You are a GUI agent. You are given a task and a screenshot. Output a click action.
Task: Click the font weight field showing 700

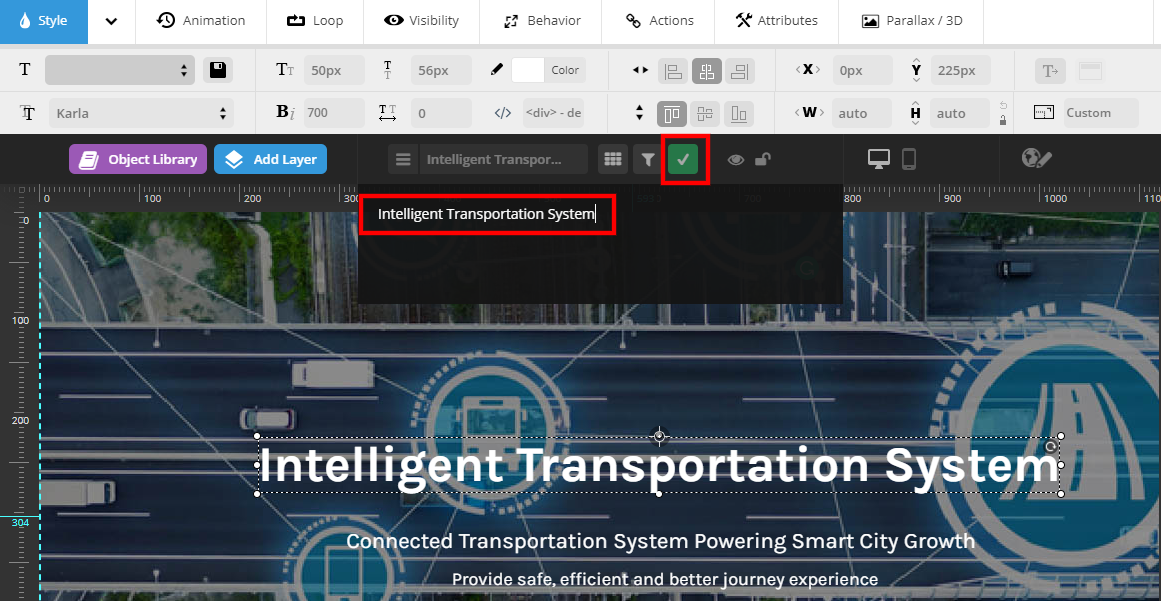click(x=334, y=113)
